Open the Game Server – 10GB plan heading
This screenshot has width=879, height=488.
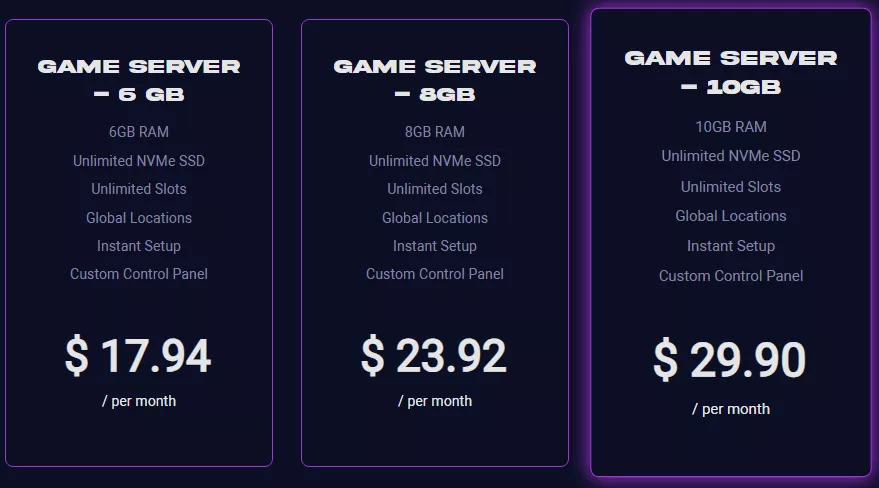click(x=730, y=72)
